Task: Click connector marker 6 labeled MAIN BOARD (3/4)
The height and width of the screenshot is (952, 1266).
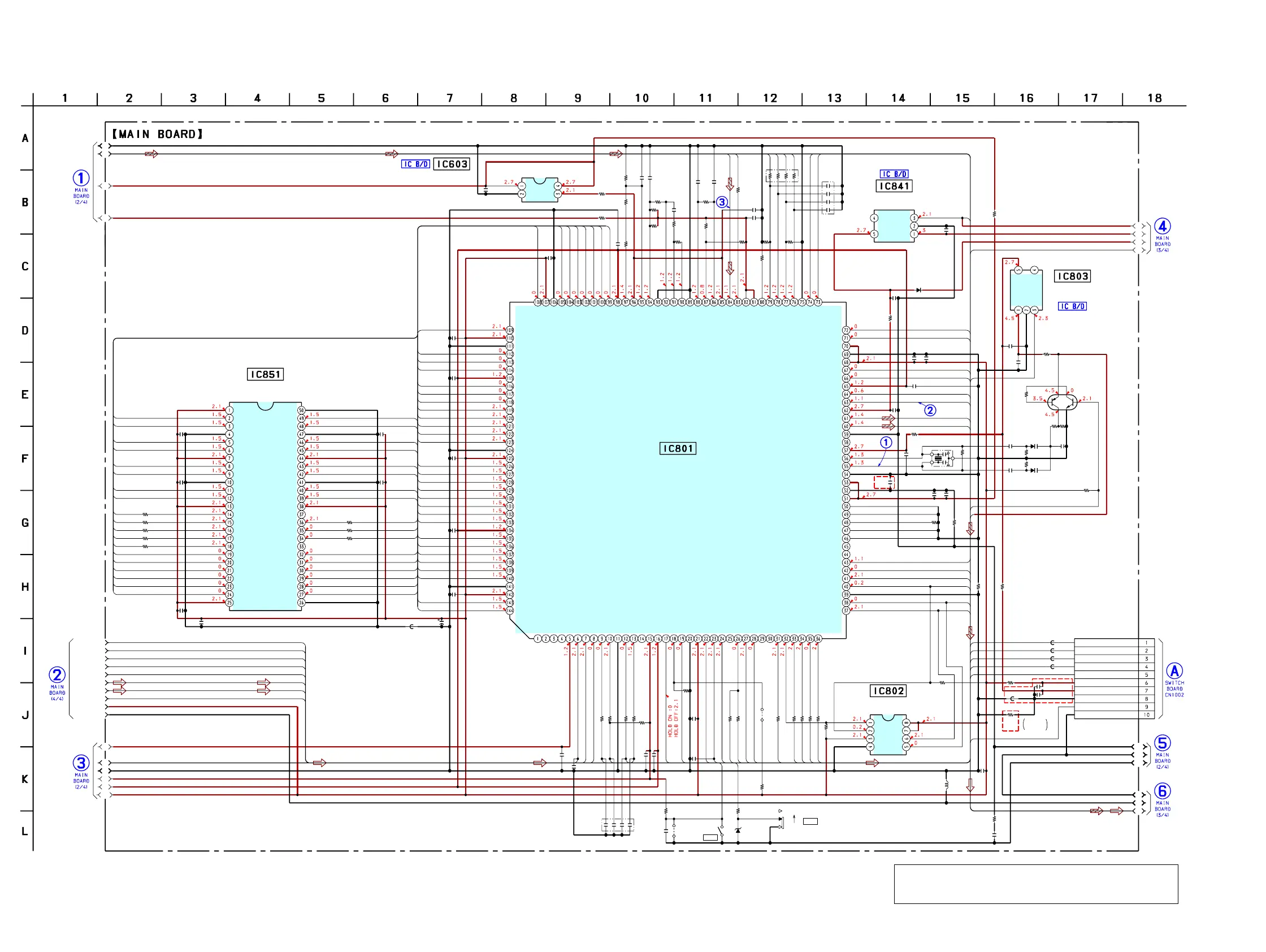Action: click(1162, 791)
